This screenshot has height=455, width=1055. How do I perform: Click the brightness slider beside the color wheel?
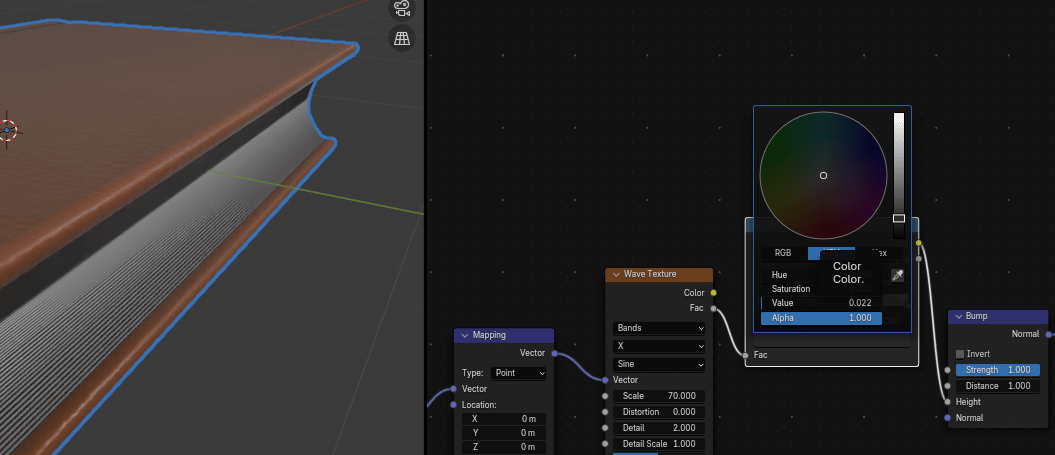899,165
